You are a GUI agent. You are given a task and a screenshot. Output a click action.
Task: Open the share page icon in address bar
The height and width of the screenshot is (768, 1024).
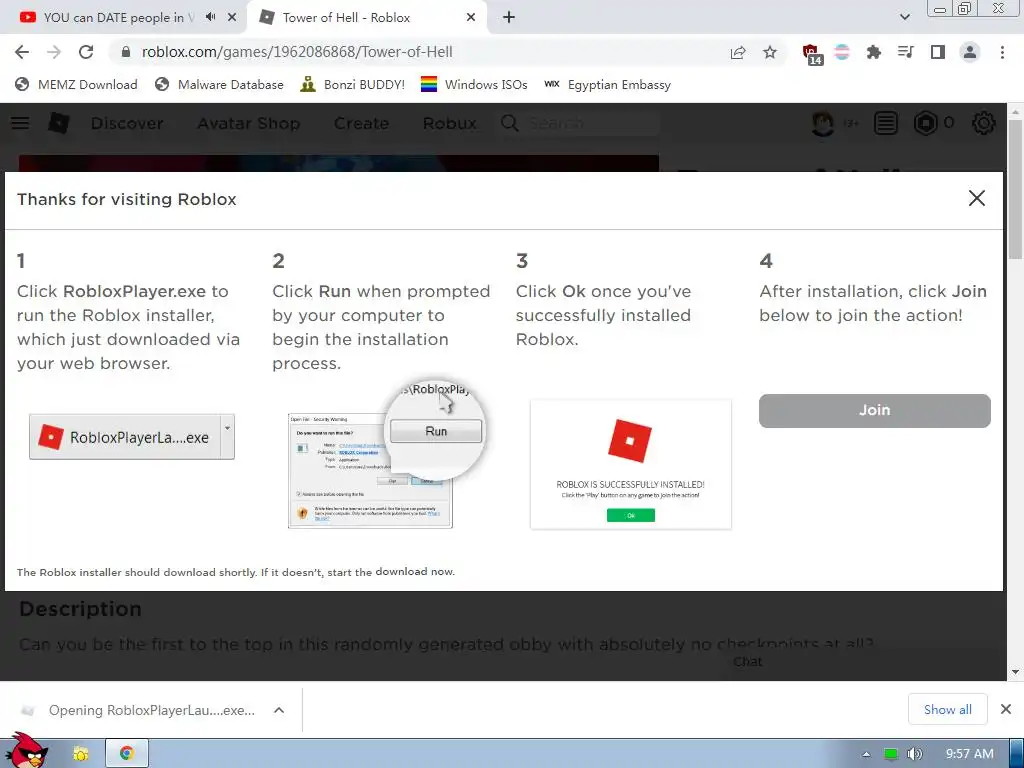click(x=738, y=52)
